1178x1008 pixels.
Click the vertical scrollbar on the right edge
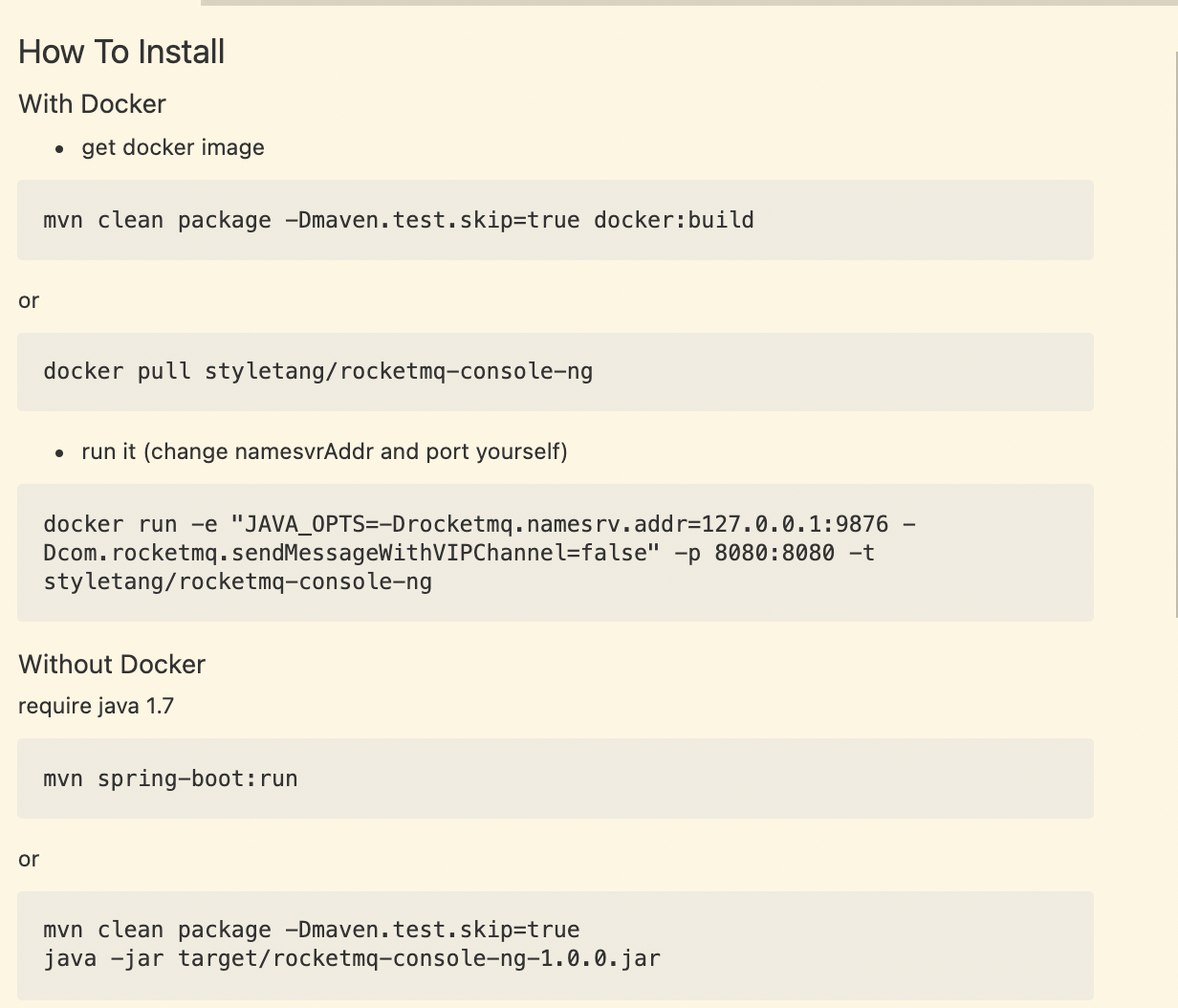1175,335
